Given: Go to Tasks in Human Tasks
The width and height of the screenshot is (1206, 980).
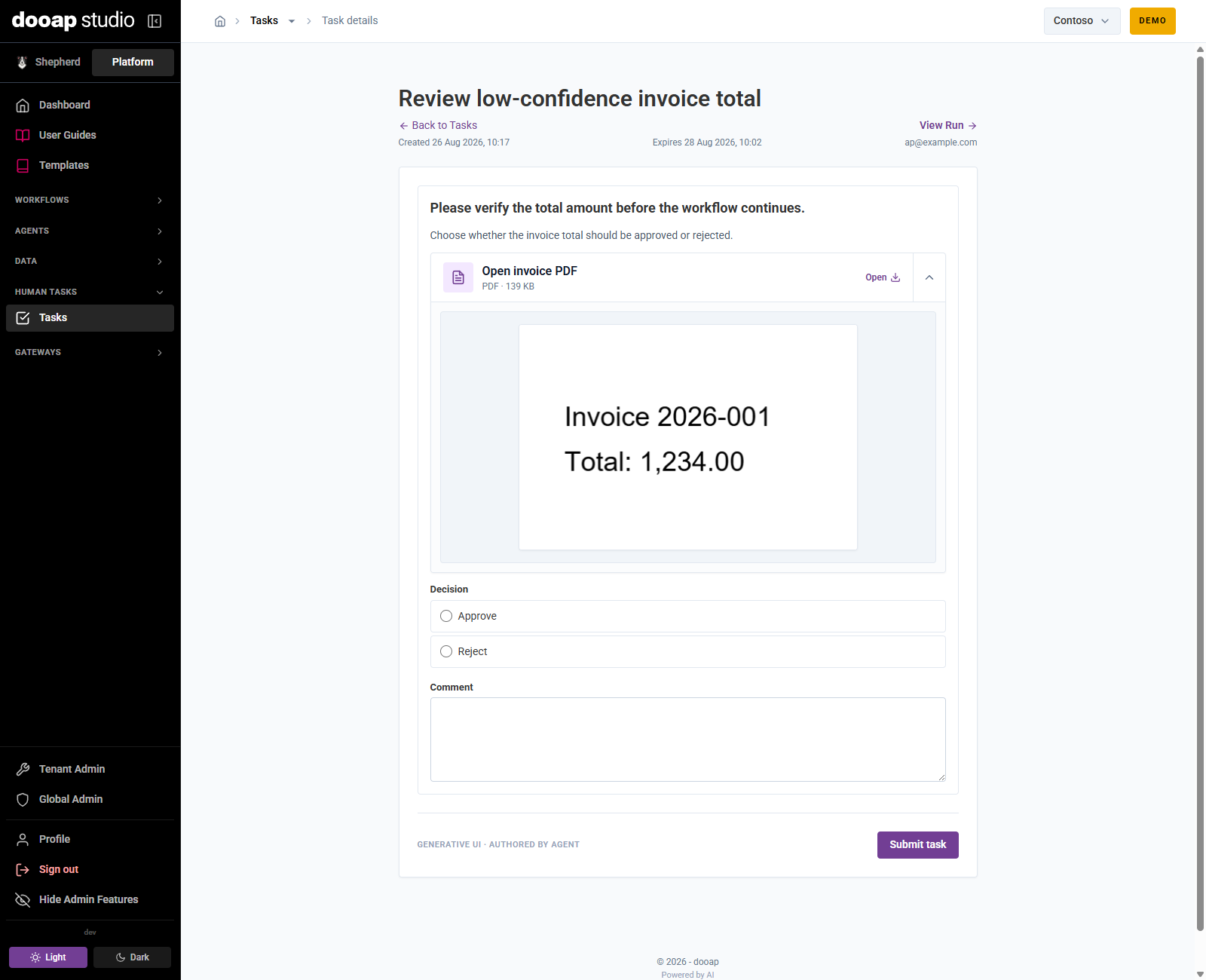Looking at the screenshot, I should point(90,318).
